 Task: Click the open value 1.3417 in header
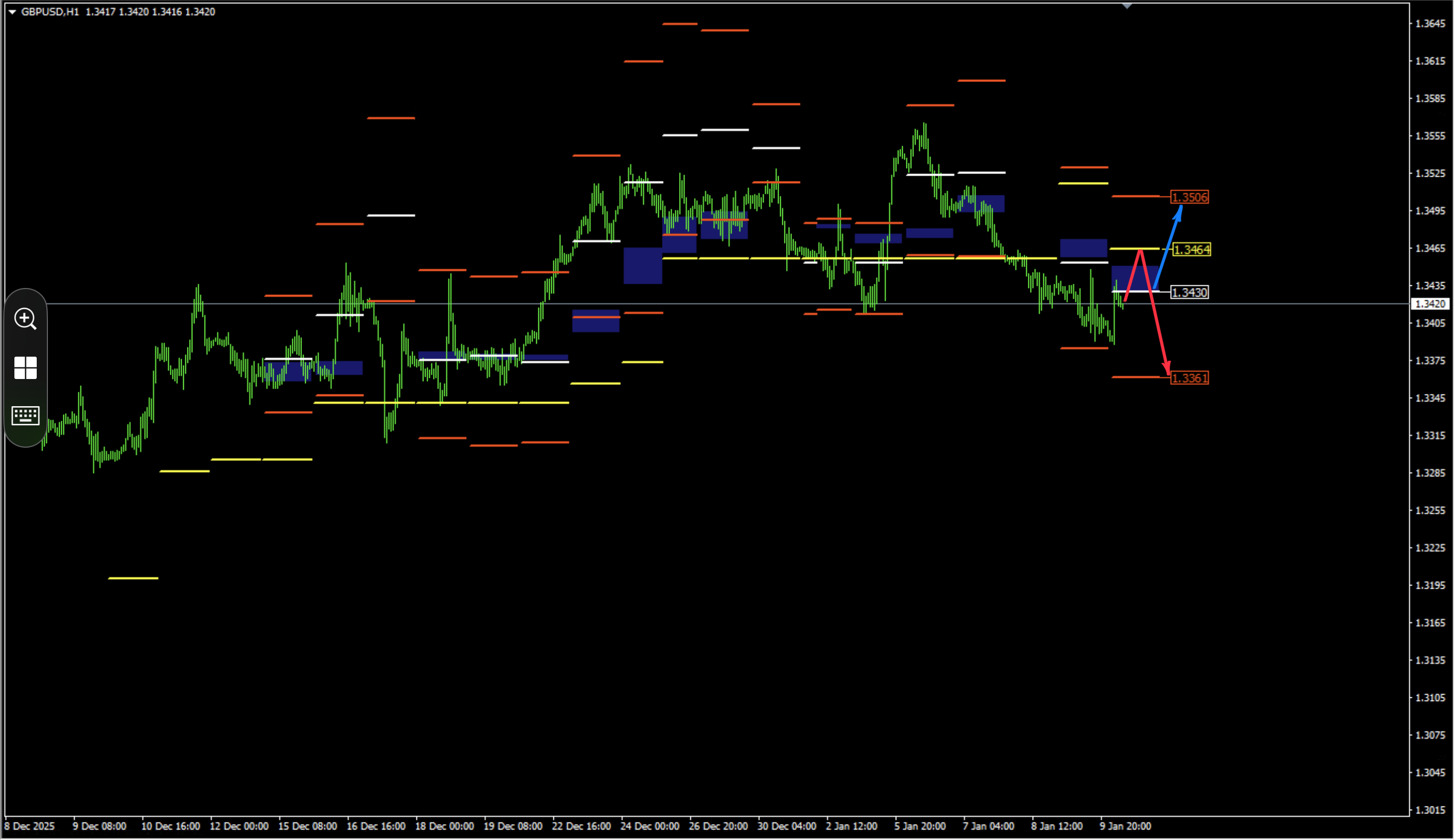coord(101,12)
